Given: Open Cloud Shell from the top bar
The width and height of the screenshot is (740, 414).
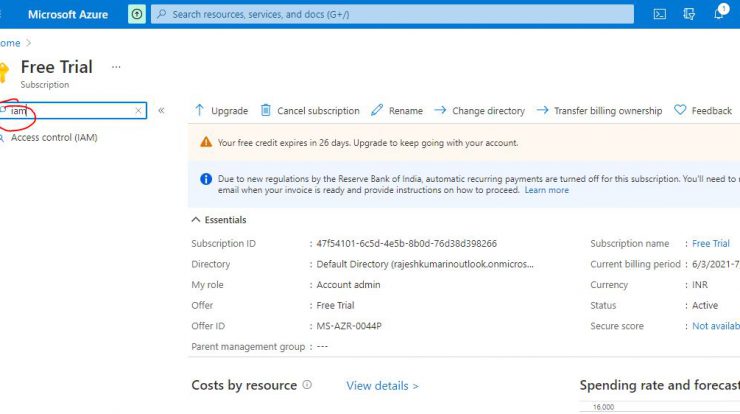Looking at the screenshot, I should tap(659, 14).
